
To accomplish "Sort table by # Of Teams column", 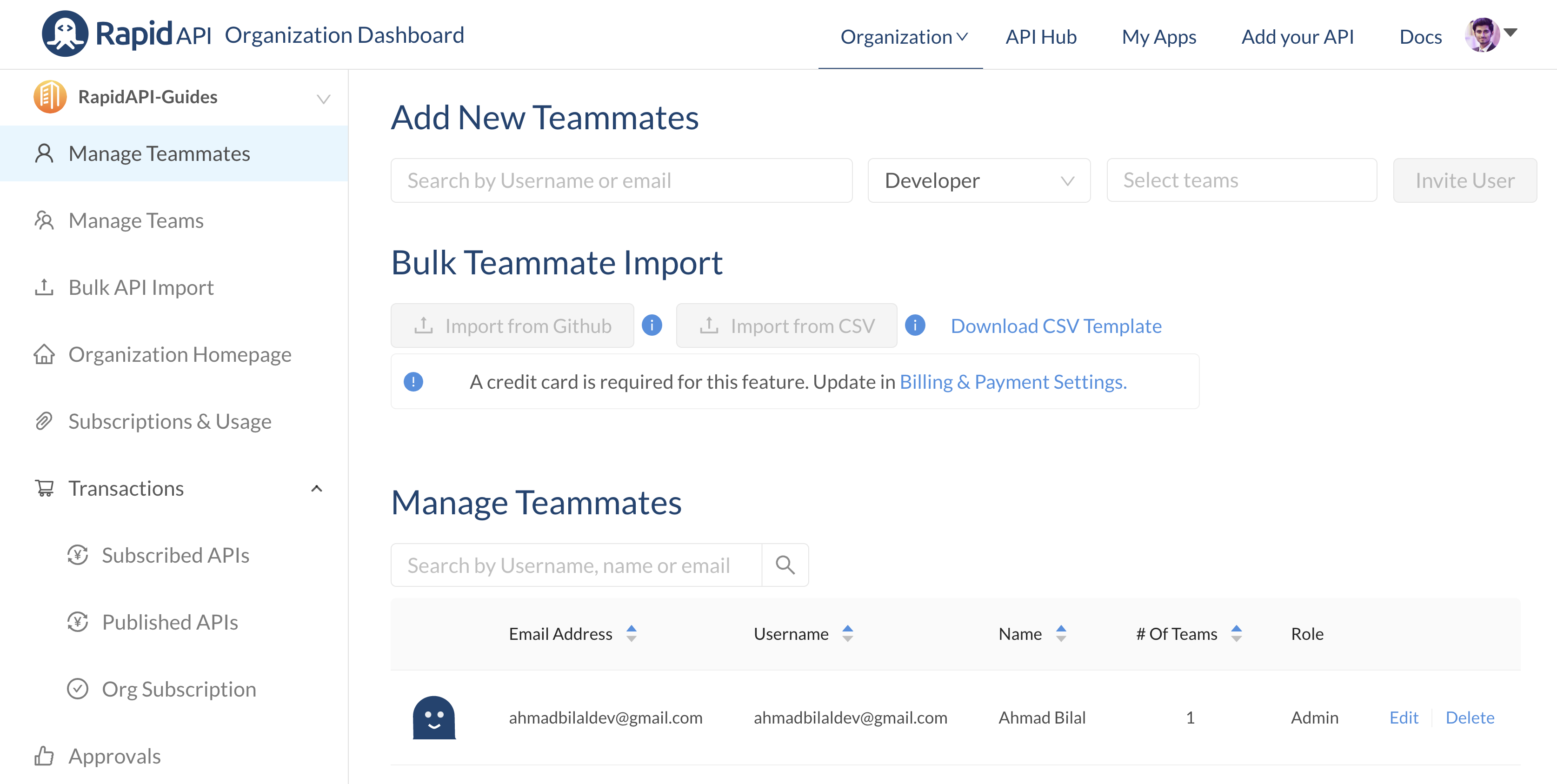I will point(1236,633).
